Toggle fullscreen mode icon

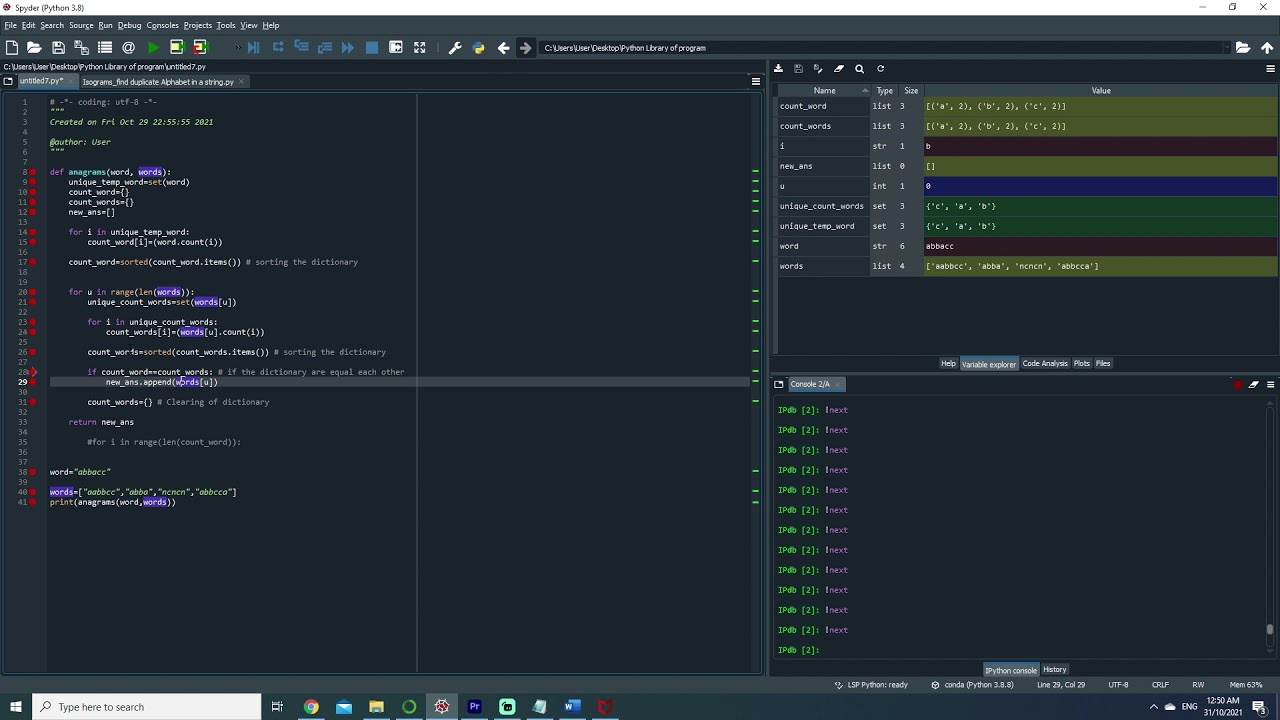420,47
